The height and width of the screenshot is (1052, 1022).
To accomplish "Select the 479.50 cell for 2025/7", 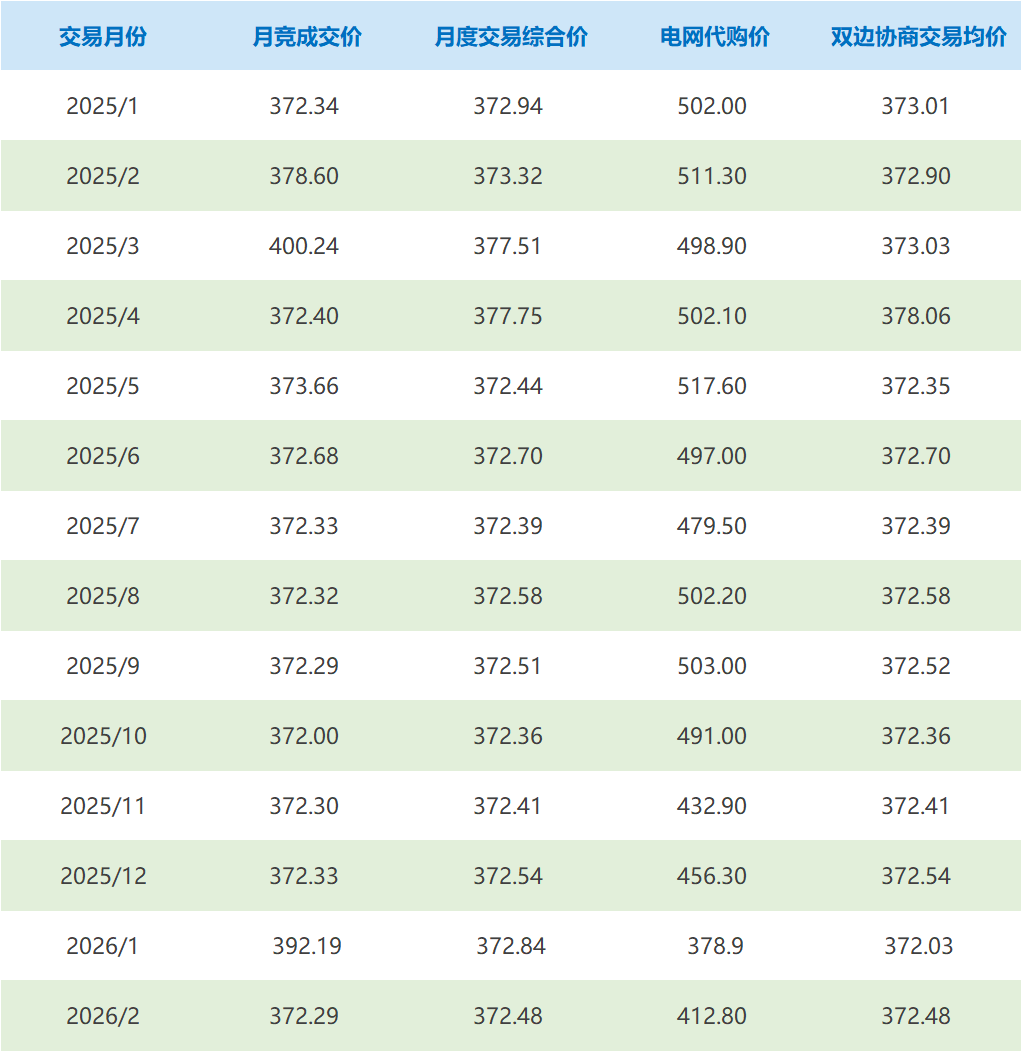I will click(712, 526).
